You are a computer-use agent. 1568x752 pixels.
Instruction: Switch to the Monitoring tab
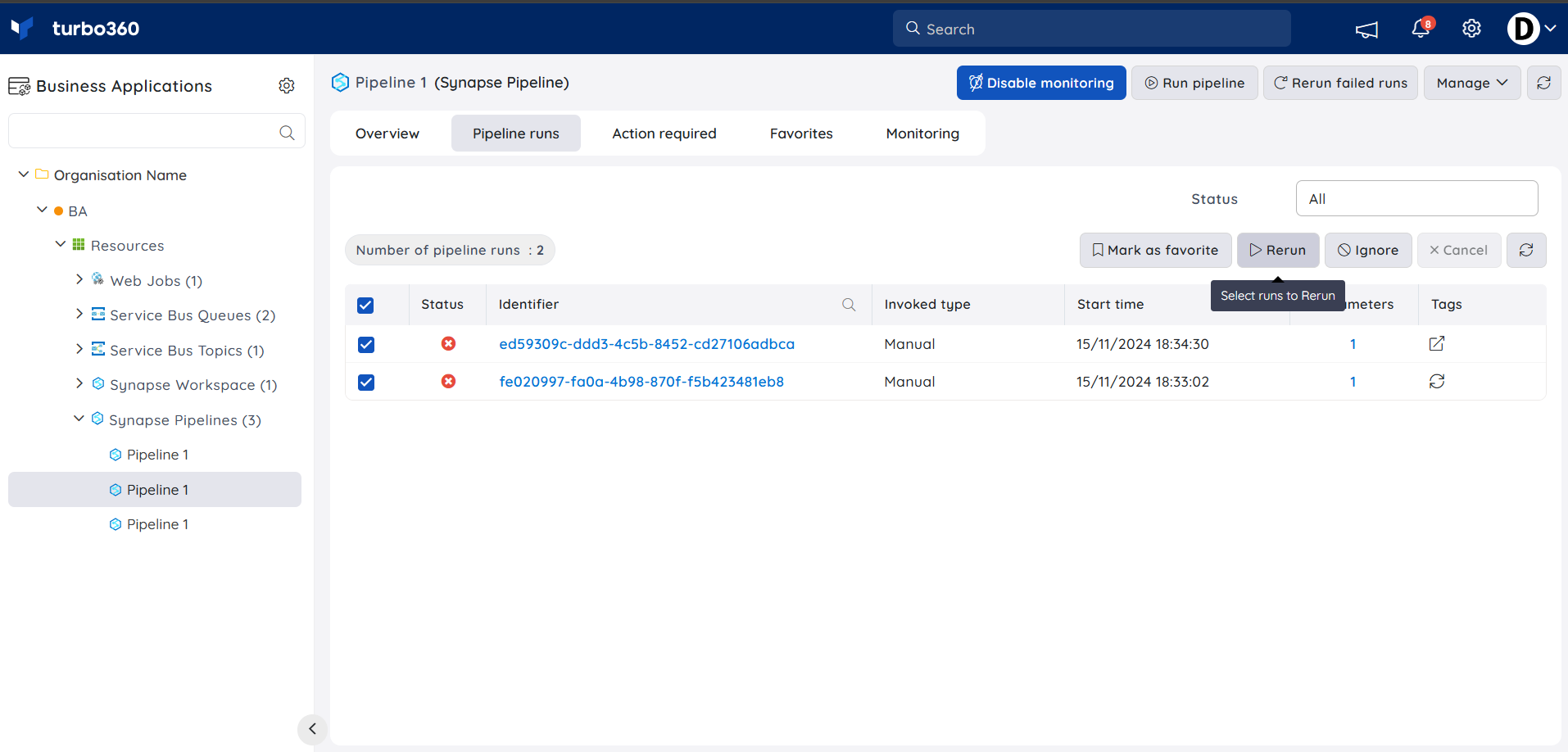pos(922,134)
